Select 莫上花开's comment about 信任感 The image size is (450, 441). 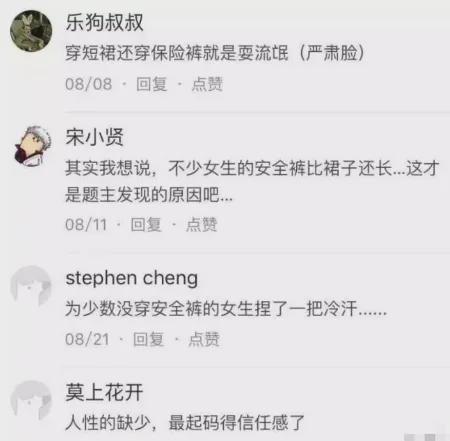(185, 423)
